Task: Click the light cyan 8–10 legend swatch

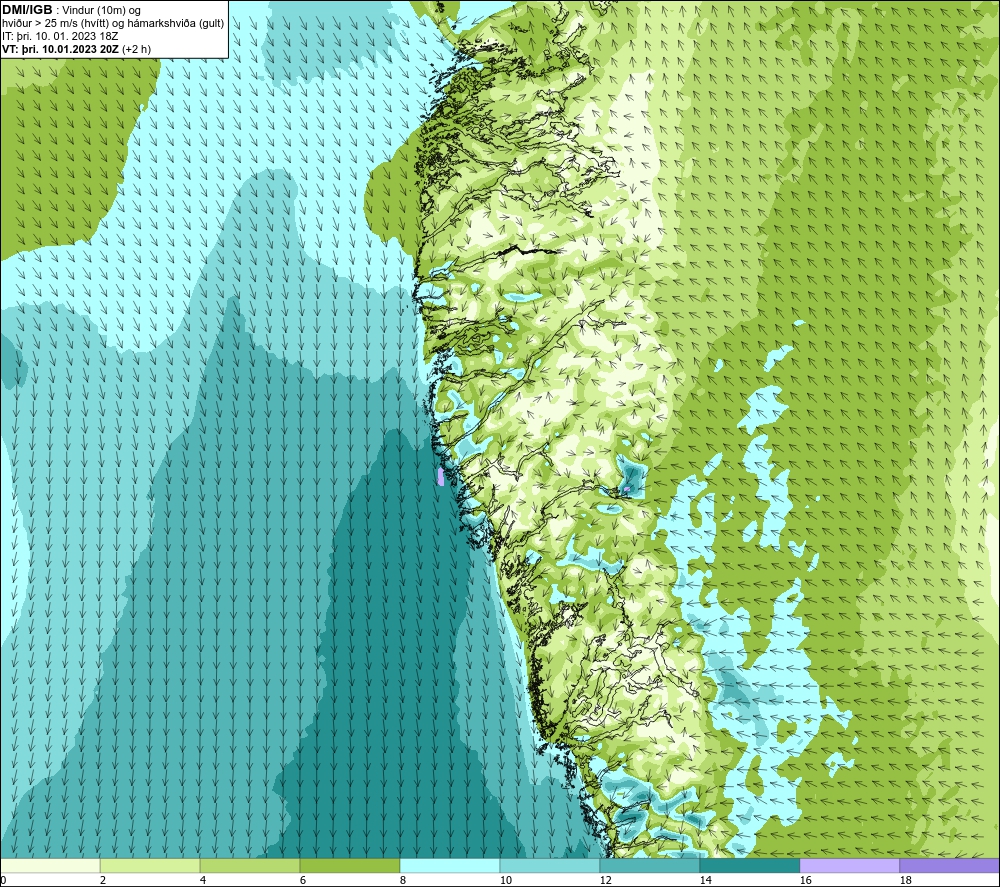Action: 450,865
